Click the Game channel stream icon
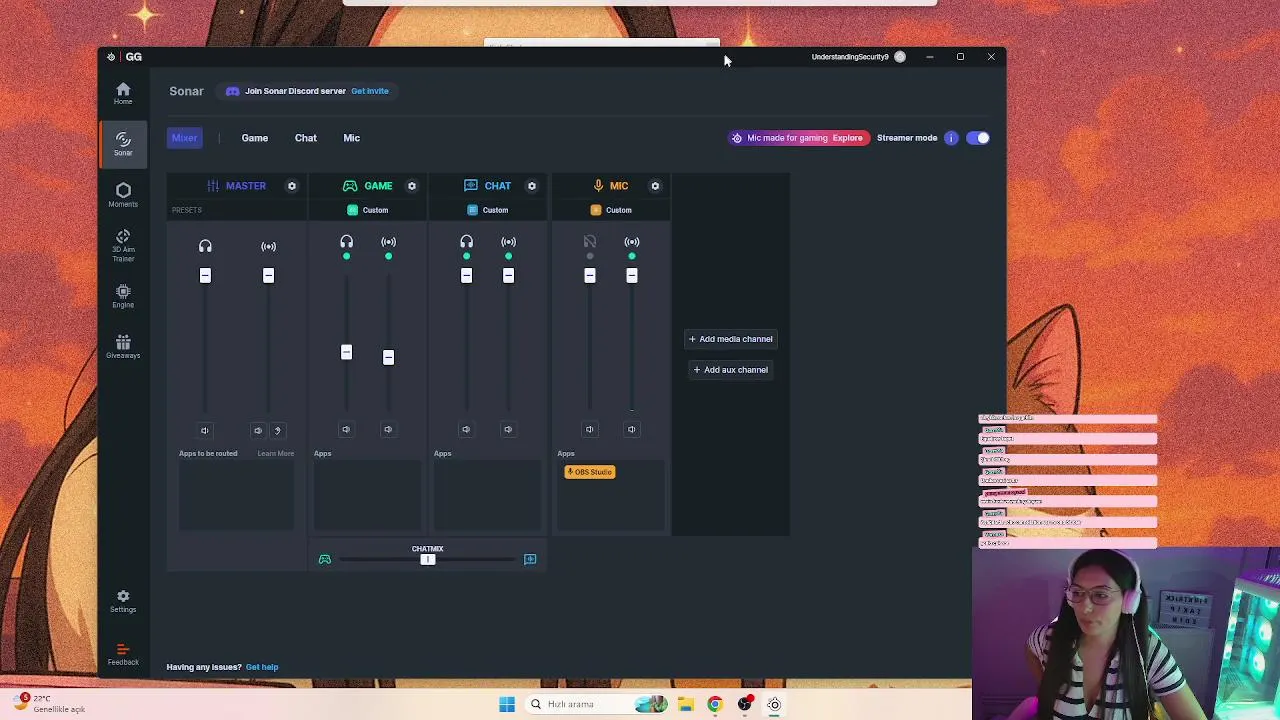Viewport: 1280px width, 720px height. point(388,241)
